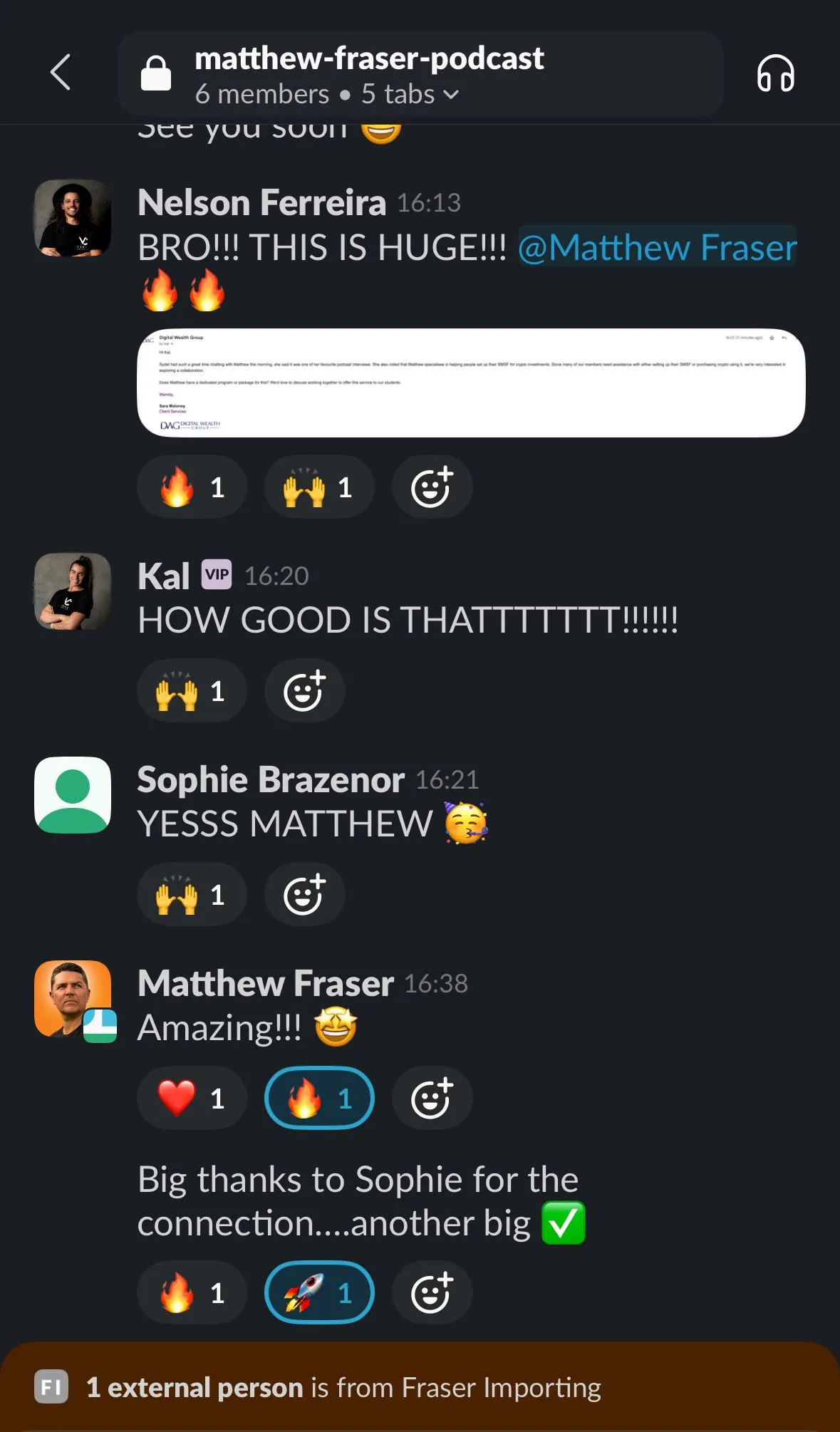Open the channel lock icon details
This screenshot has width=840, height=1432.
point(156,73)
